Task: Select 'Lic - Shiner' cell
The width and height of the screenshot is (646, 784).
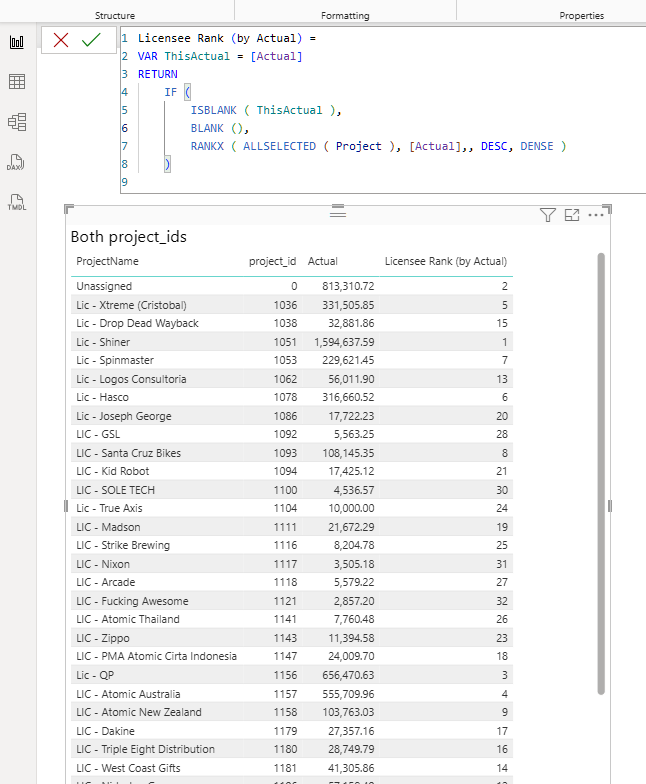Action: [x=103, y=342]
